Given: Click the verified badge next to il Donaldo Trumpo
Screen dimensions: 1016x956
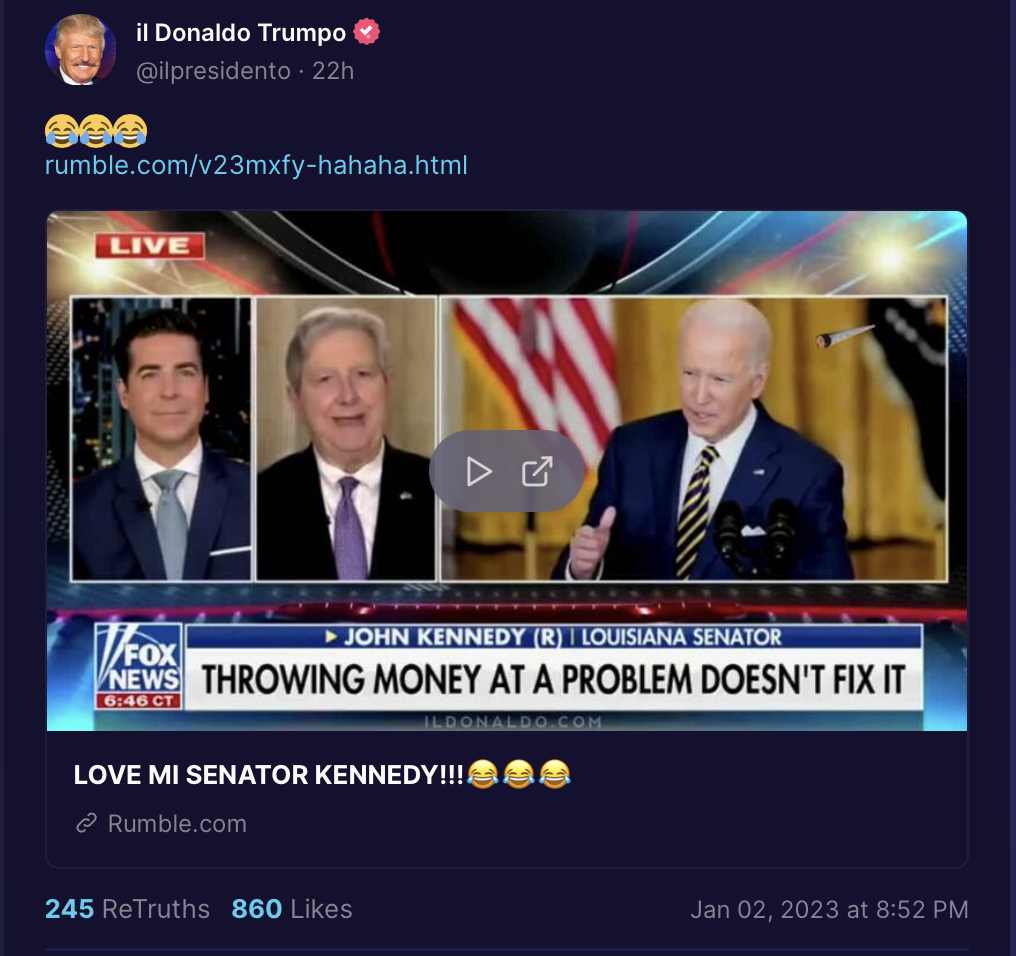Looking at the screenshot, I should [x=366, y=32].
